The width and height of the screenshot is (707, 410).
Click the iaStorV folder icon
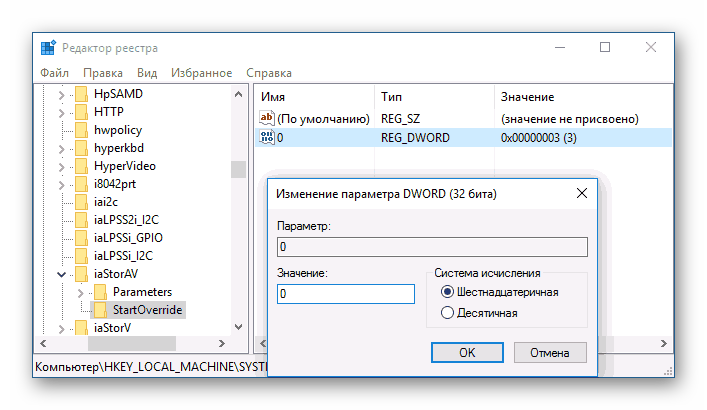point(82,328)
